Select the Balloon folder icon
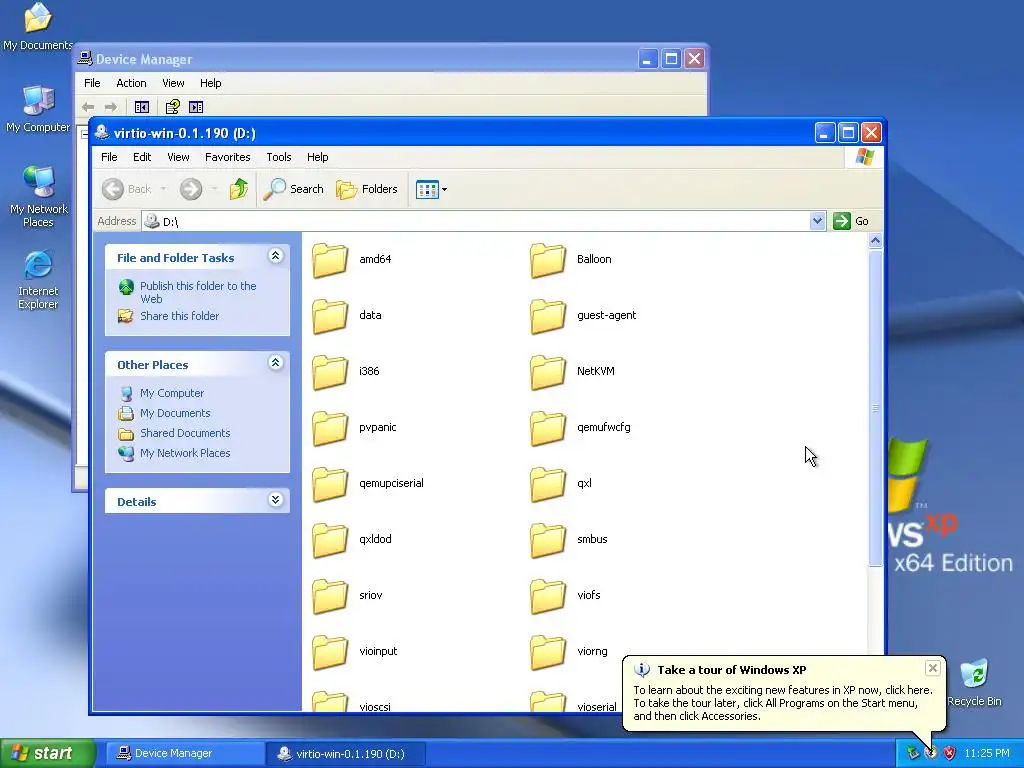Viewport: 1024px width, 768px height. coord(547,260)
